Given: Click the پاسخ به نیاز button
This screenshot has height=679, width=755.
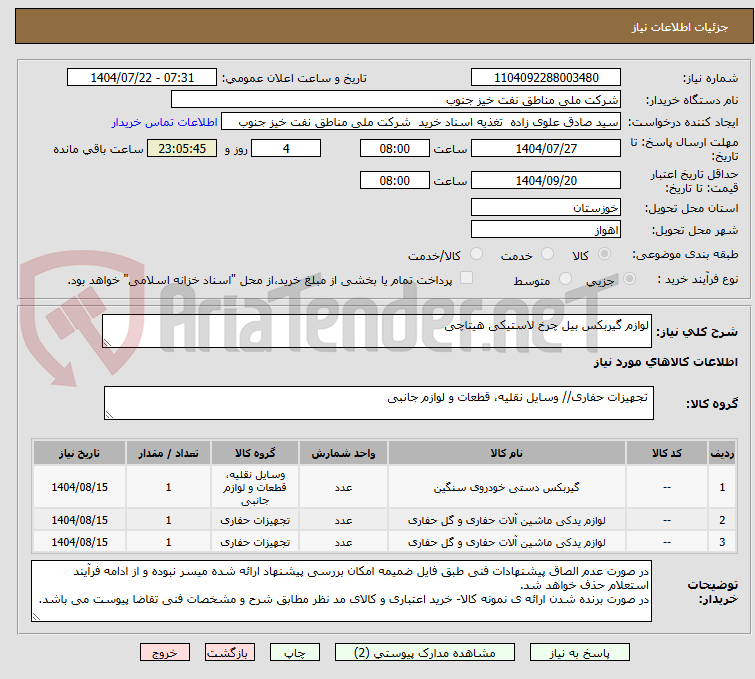Looking at the screenshot, I should coord(579,653).
